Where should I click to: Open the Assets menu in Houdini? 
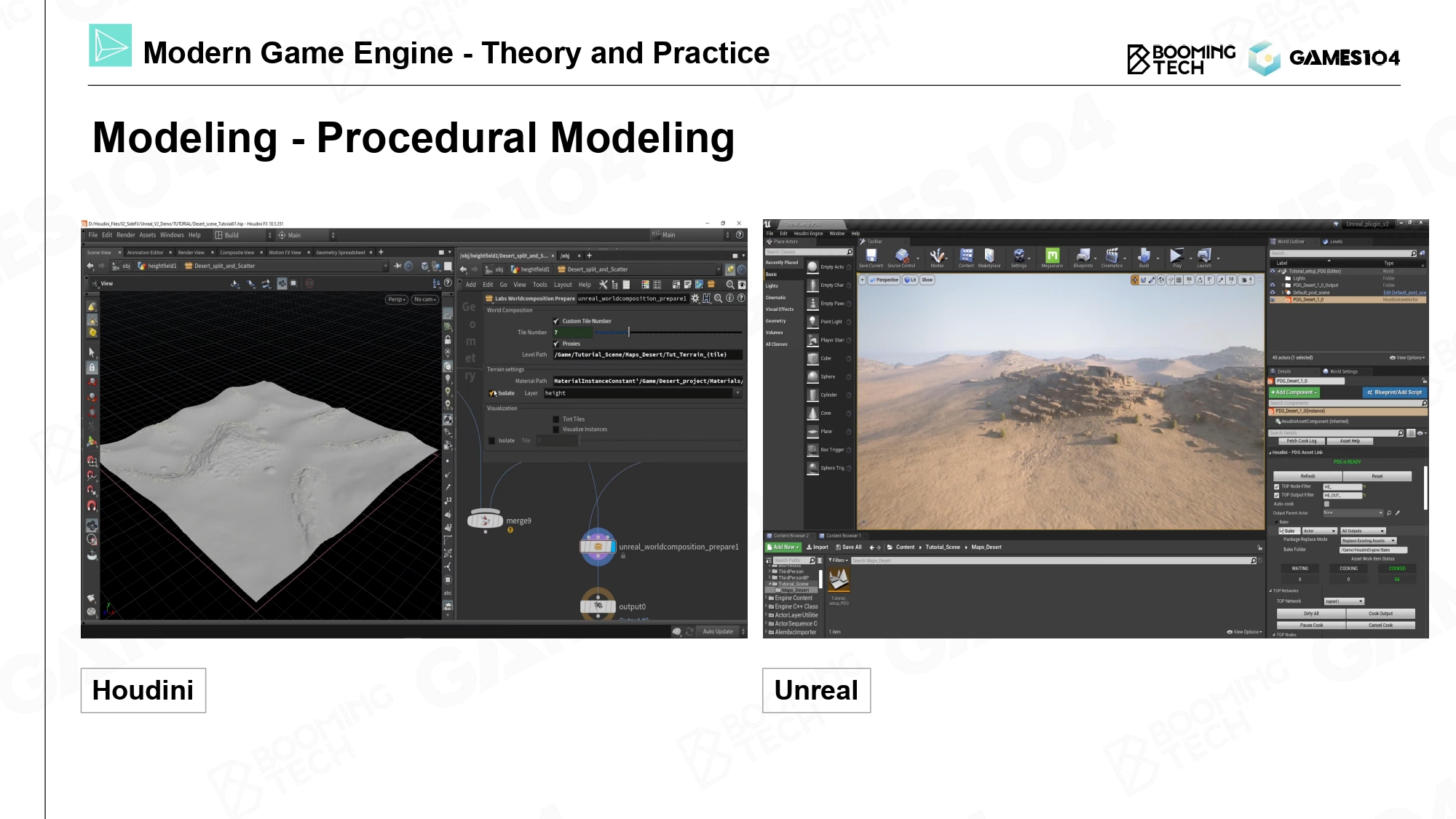coord(148,235)
